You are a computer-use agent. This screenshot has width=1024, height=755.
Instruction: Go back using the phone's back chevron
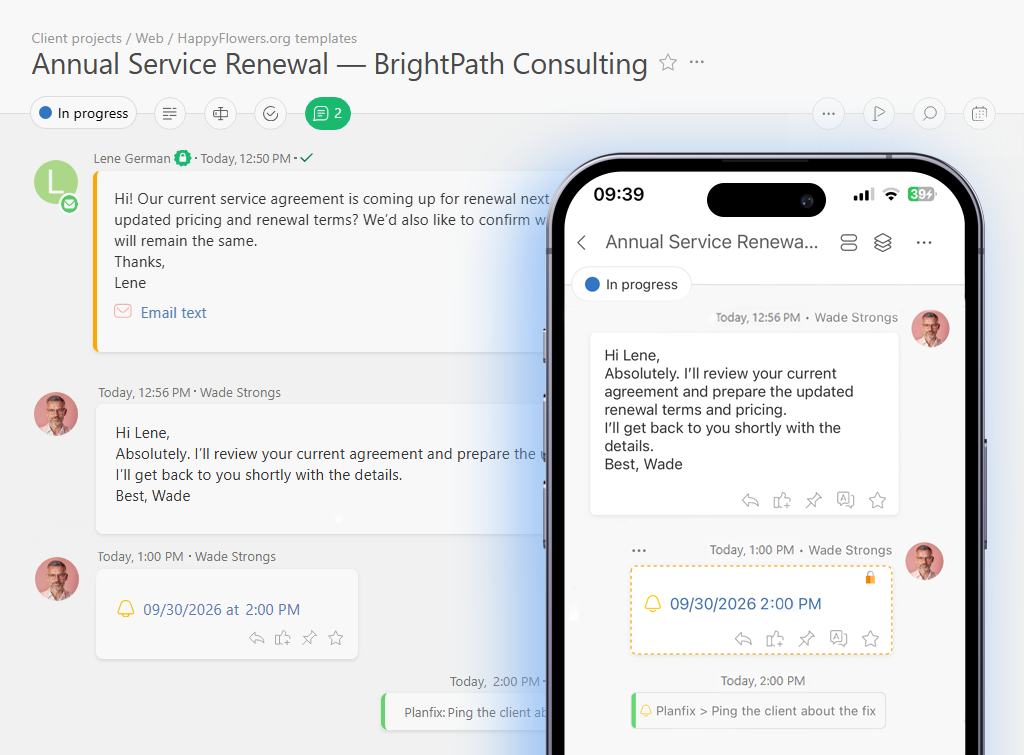582,243
